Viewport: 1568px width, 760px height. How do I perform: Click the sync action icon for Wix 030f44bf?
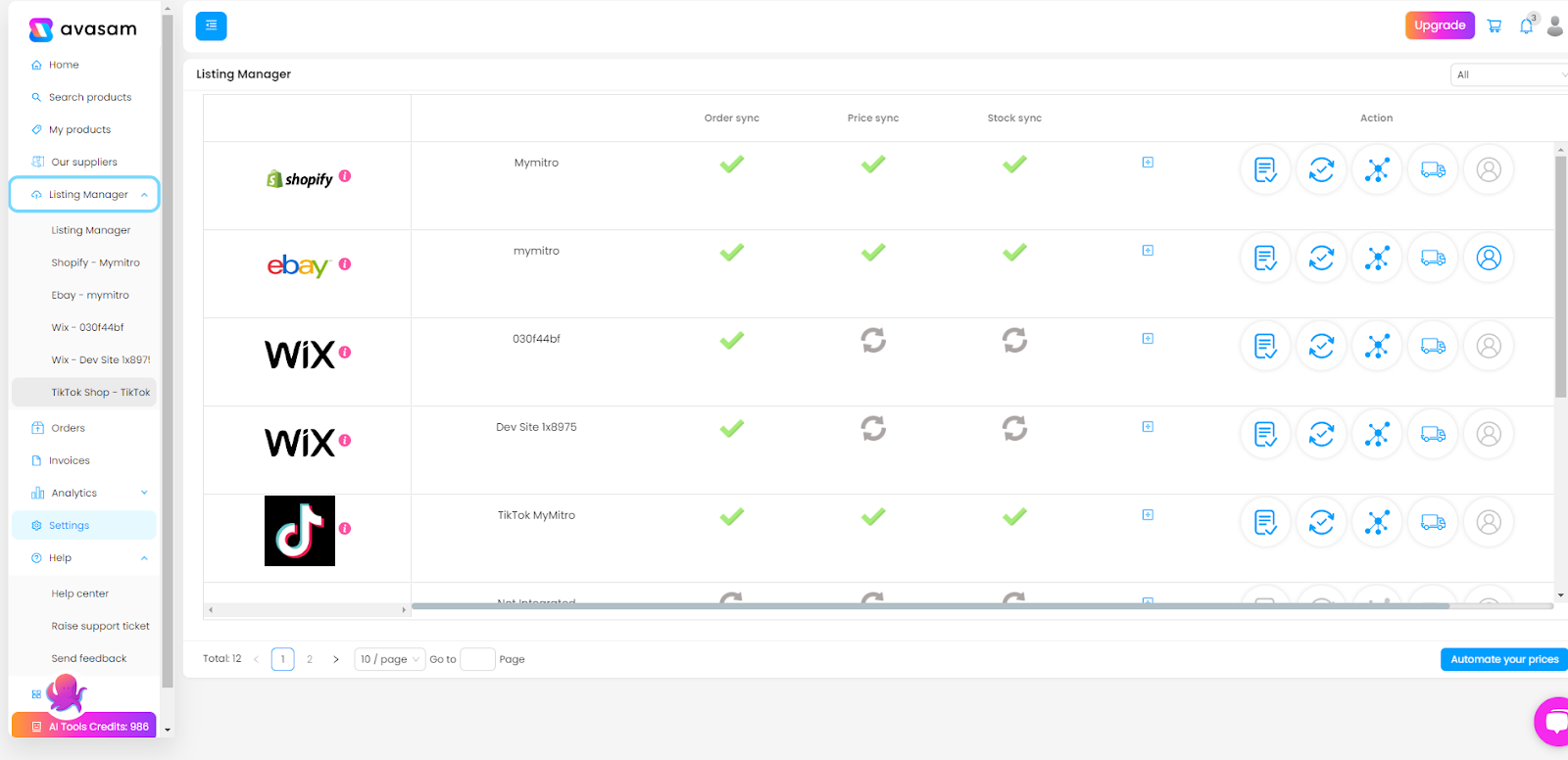coord(1321,346)
